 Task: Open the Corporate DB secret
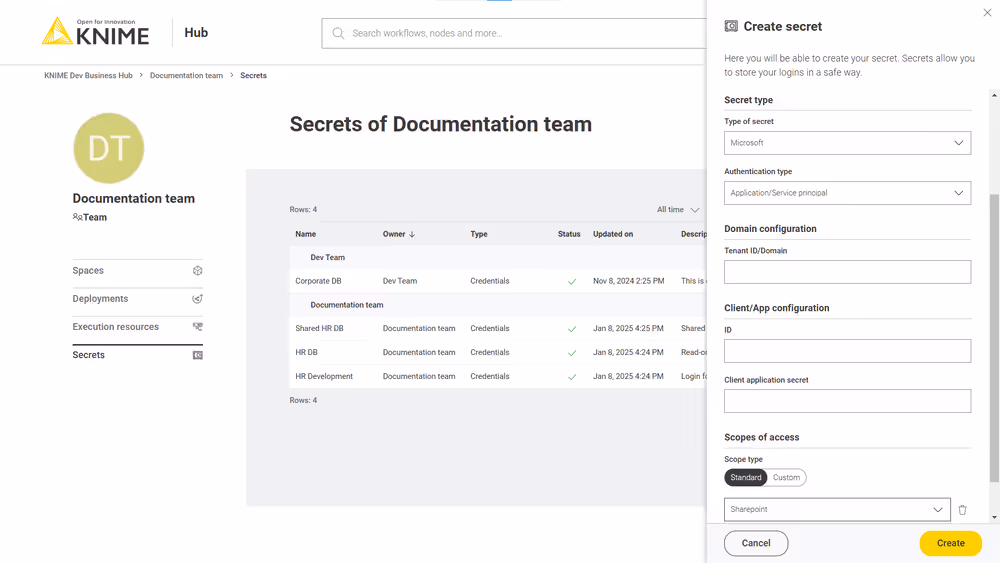[318, 281]
